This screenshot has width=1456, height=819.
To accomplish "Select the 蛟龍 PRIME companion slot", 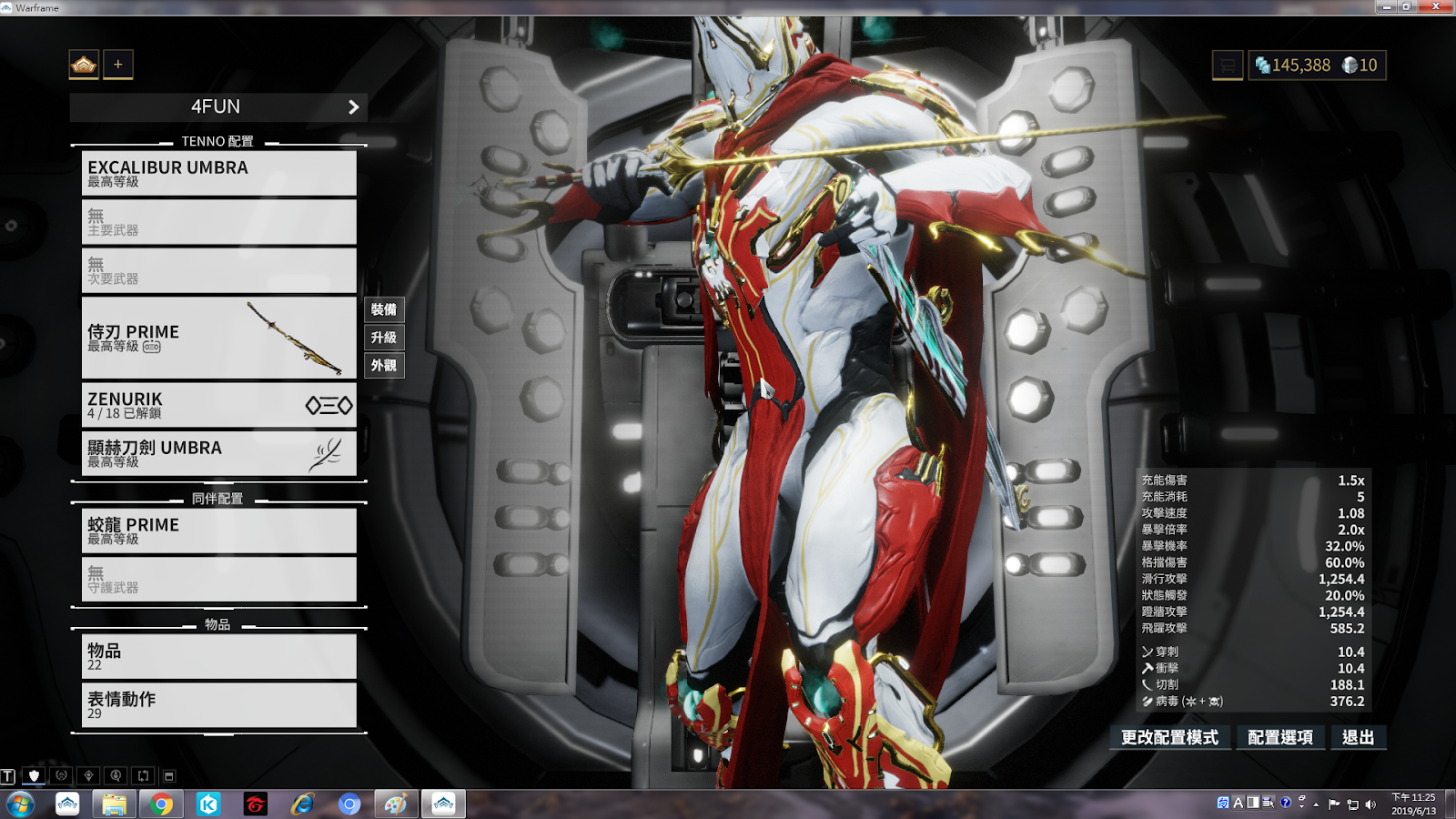I will [x=218, y=531].
